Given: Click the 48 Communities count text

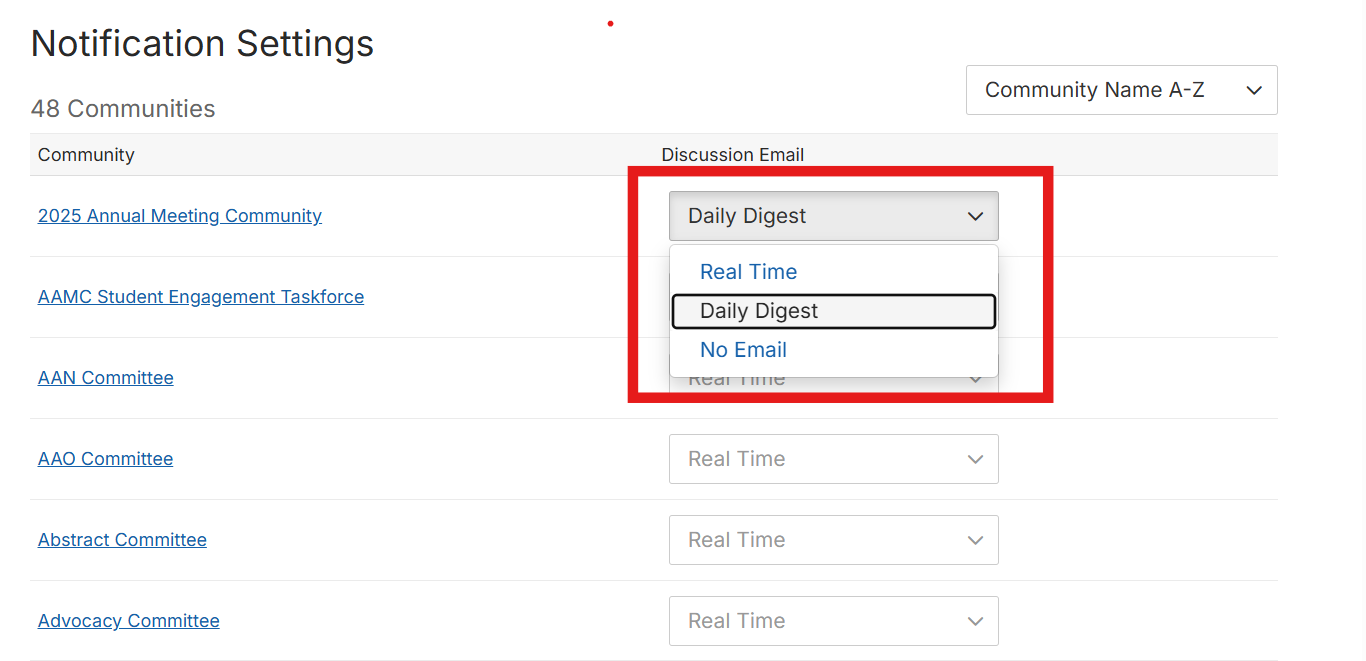Looking at the screenshot, I should 123,109.
